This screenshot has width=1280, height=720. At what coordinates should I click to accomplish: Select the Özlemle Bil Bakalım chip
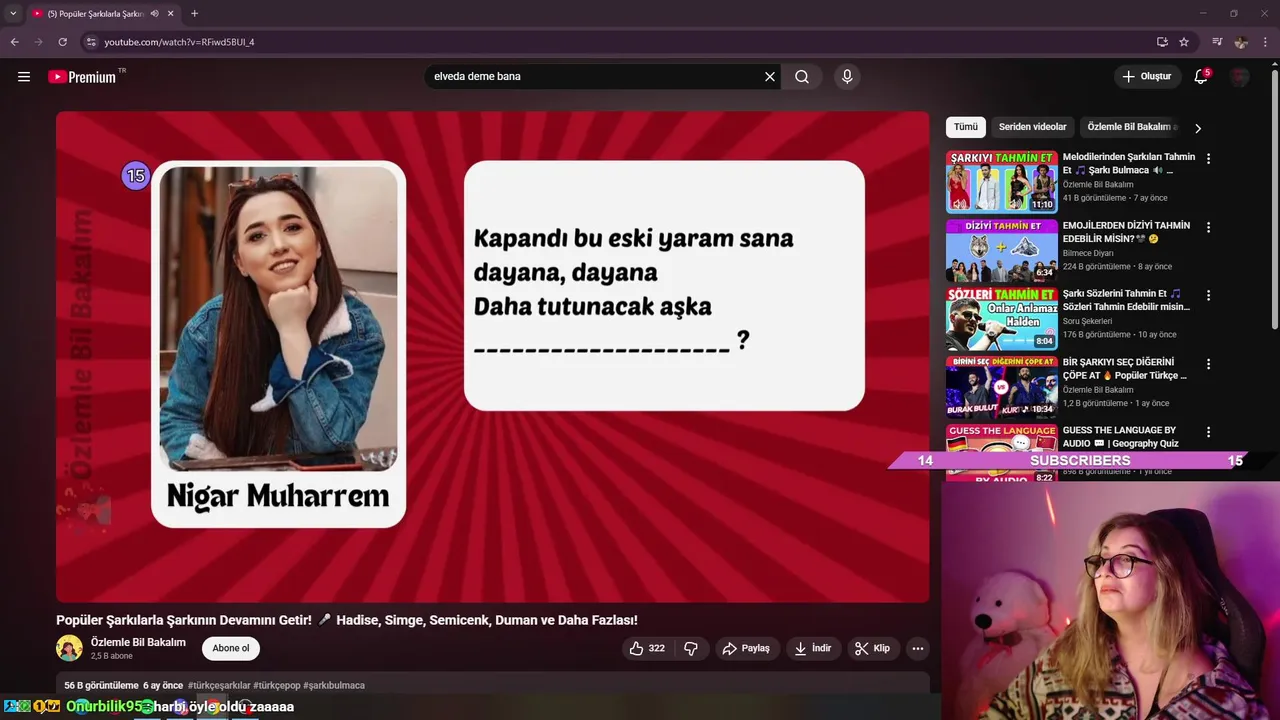click(x=1130, y=127)
